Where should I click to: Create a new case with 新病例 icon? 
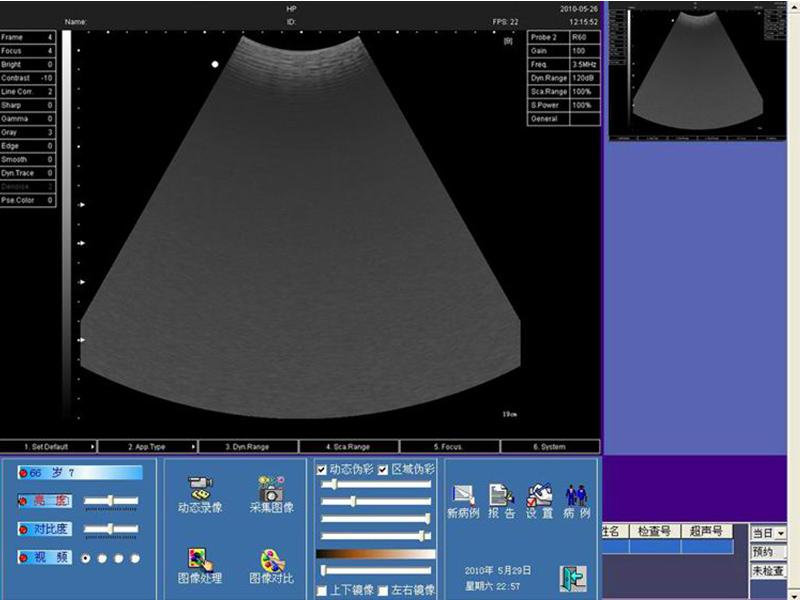point(463,494)
